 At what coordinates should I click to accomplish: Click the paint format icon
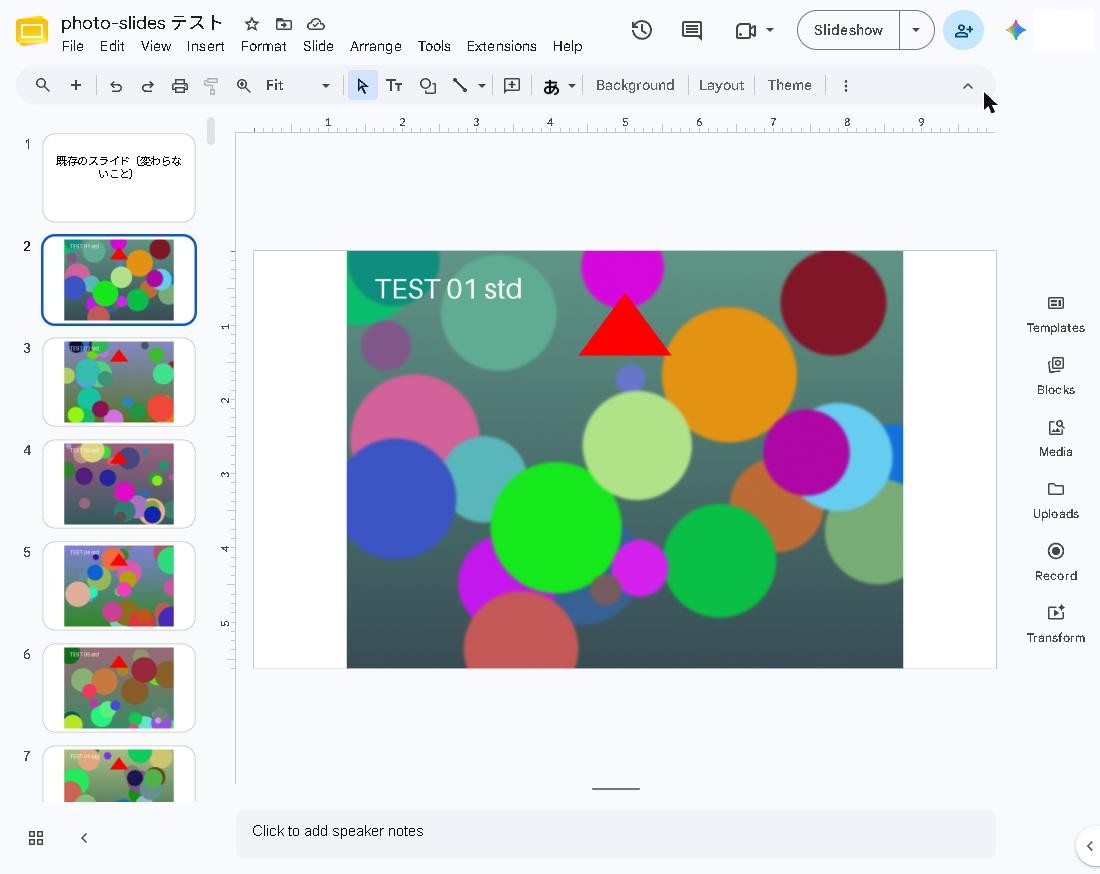click(x=211, y=86)
